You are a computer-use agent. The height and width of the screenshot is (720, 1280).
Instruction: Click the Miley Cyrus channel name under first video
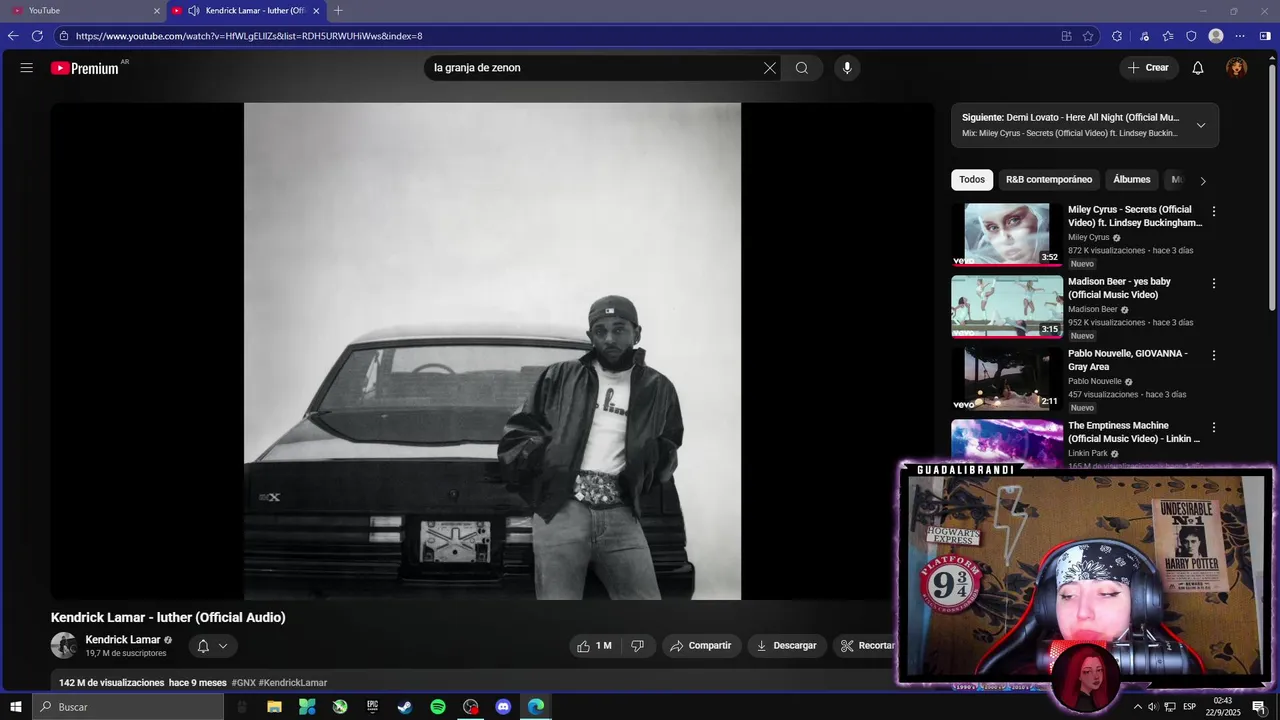click(1089, 238)
